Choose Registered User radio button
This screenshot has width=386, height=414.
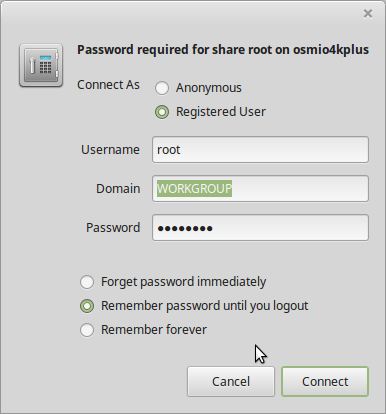pyautogui.click(x=162, y=112)
